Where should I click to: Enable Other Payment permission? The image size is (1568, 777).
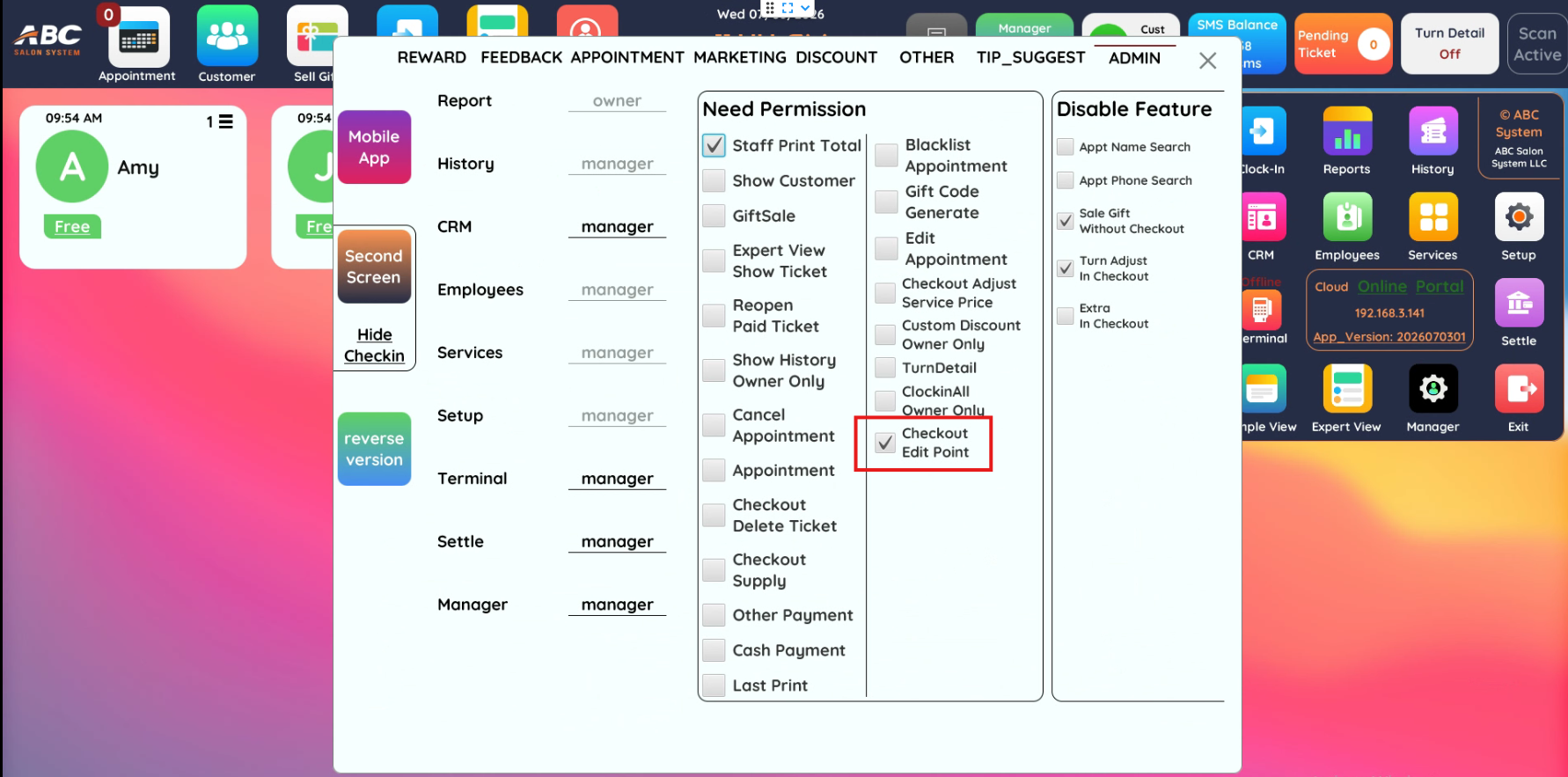[x=714, y=615]
